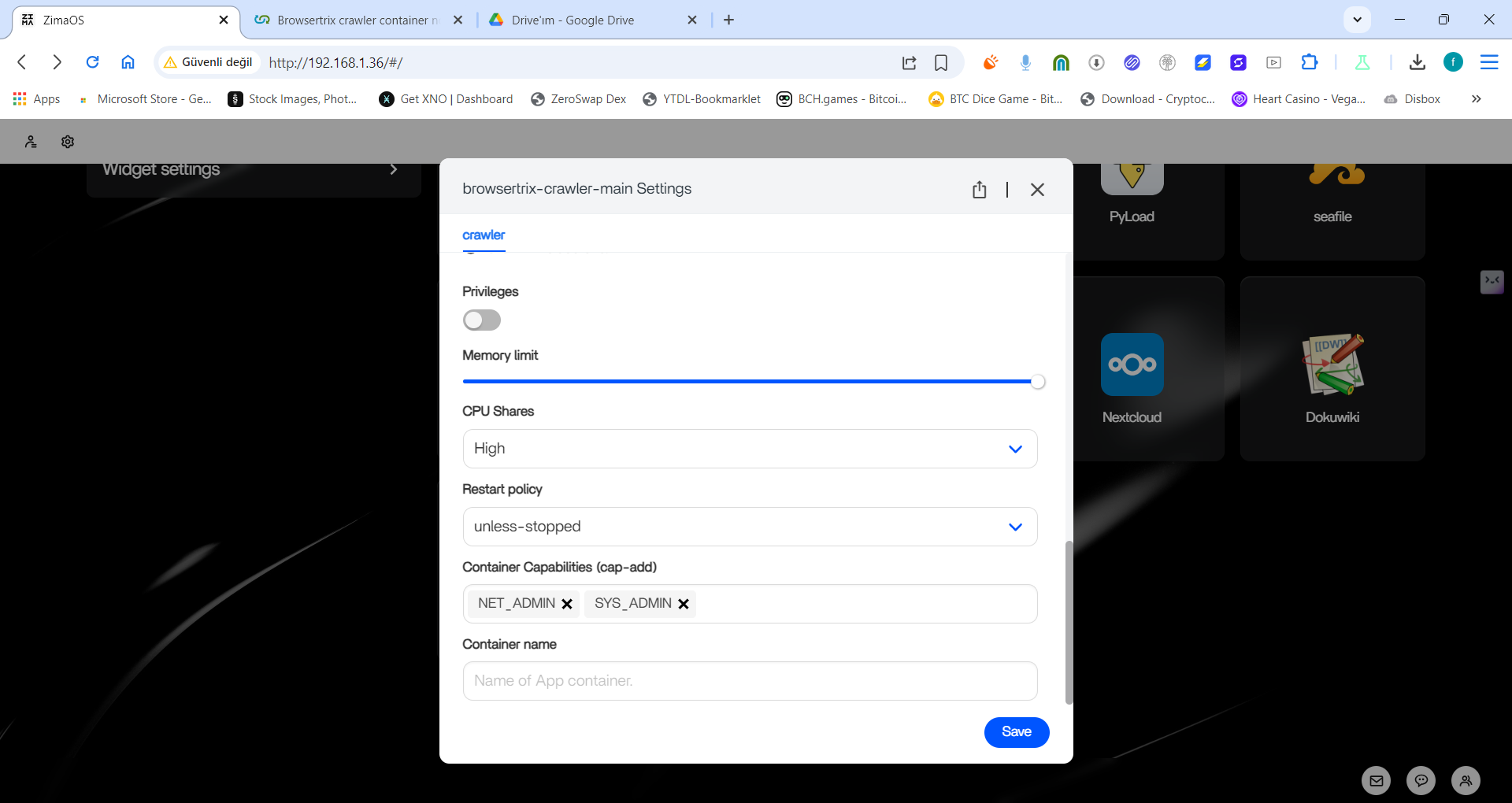This screenshot has height=803, width=1512.
Task: Expand the Widget settings chevron
Action: (x=394, y=169)
